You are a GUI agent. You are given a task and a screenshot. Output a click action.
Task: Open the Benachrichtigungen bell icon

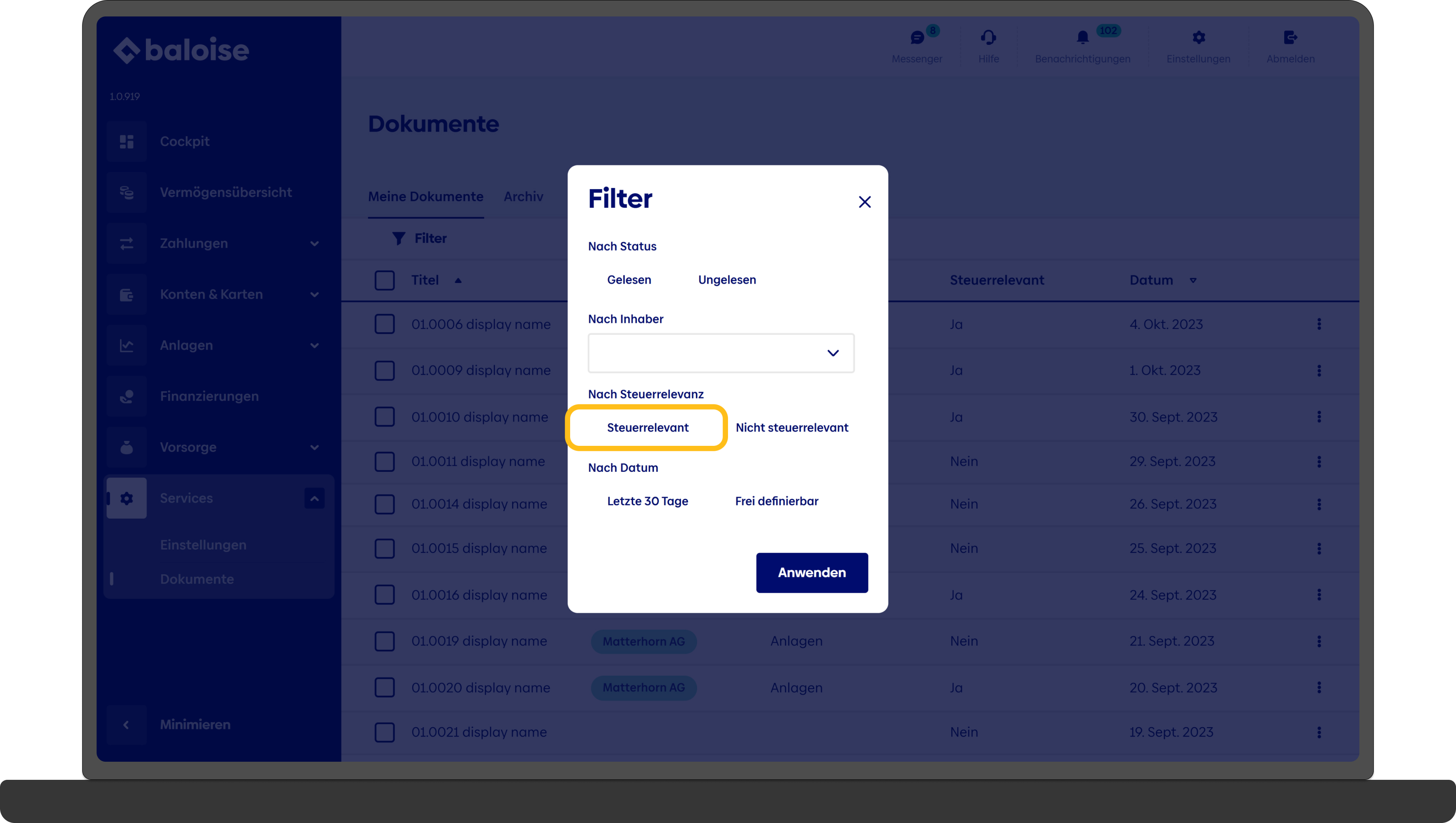click(x=1082, y=38)
